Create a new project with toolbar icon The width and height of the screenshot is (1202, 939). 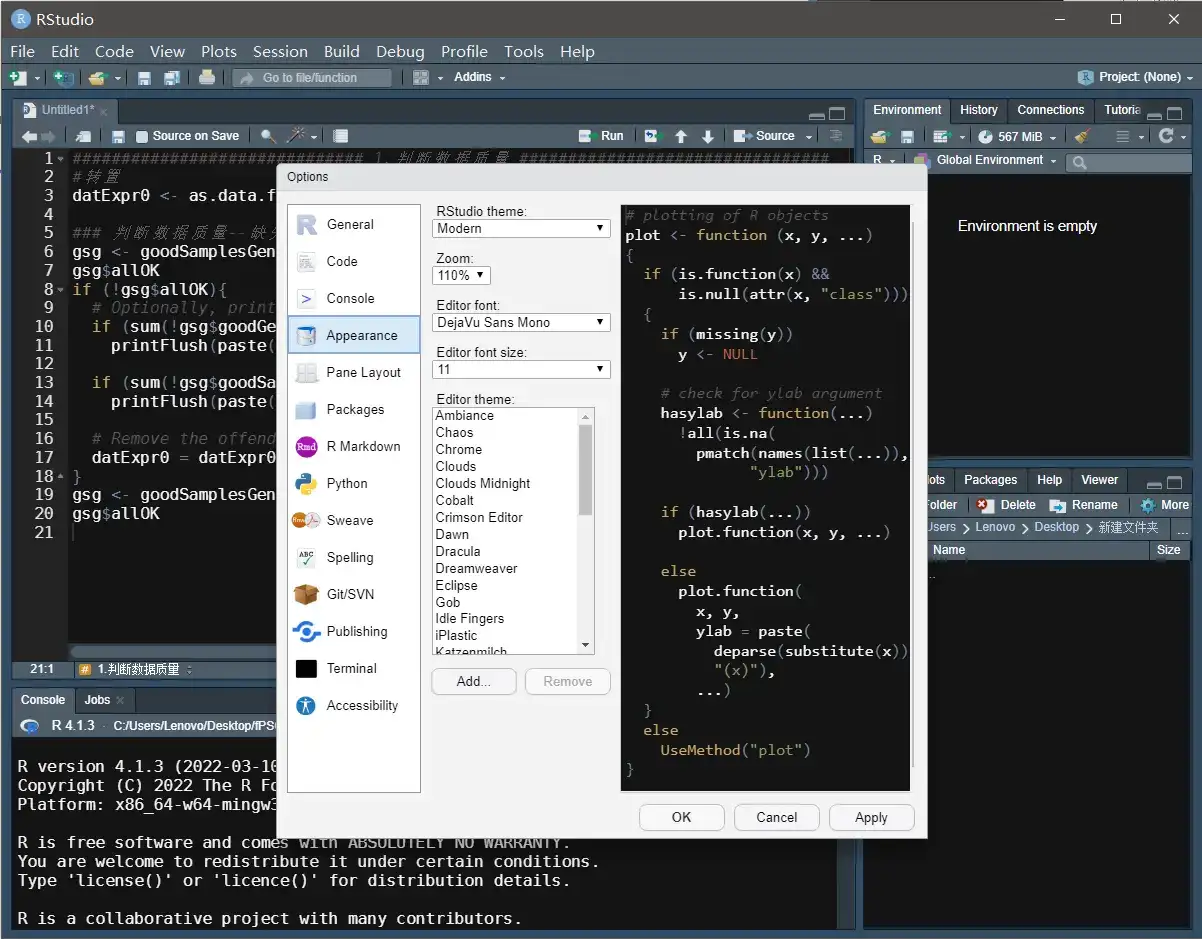tap(63, 77)
